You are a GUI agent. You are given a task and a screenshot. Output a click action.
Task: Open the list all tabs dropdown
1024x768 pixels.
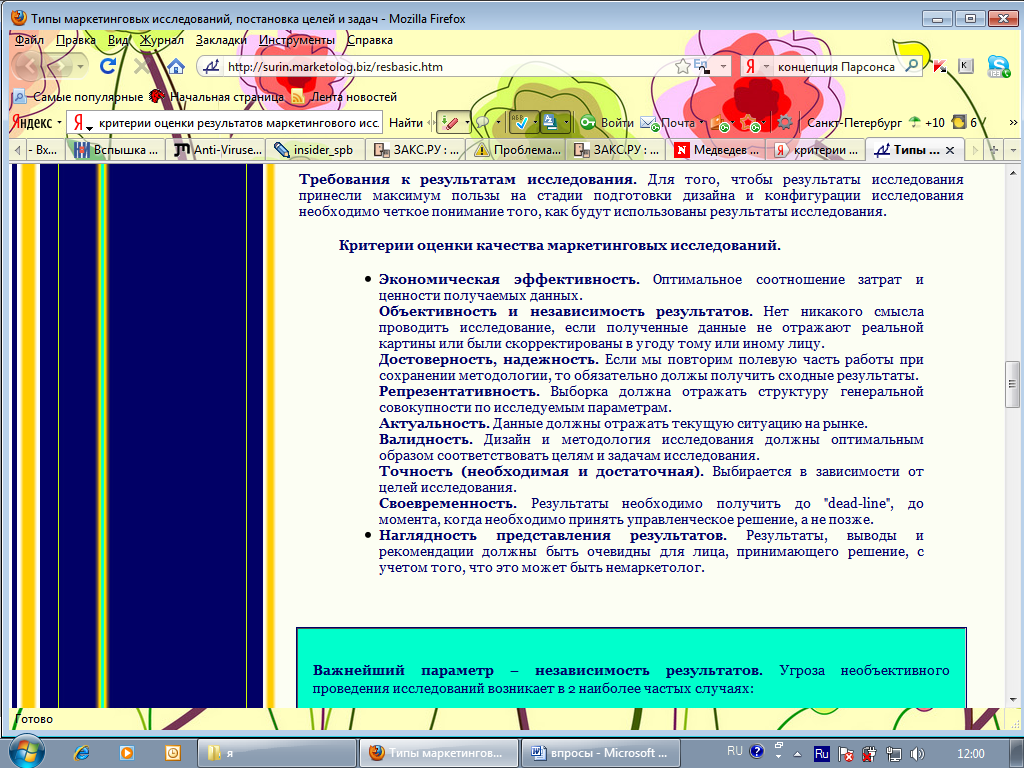click(1013, 150)
